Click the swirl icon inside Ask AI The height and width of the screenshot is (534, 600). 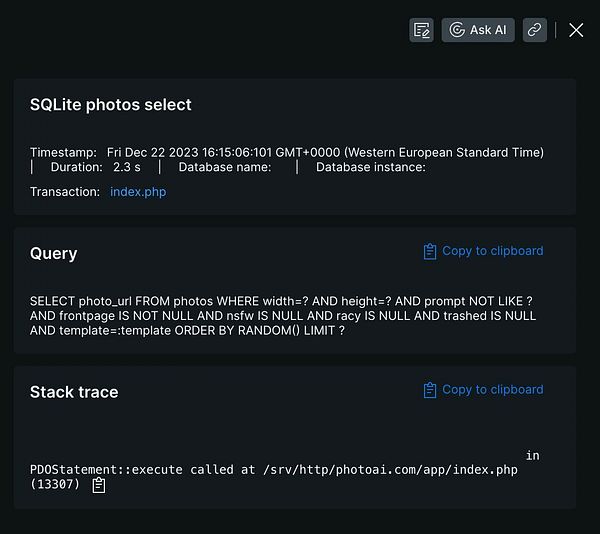click(457, 30)
